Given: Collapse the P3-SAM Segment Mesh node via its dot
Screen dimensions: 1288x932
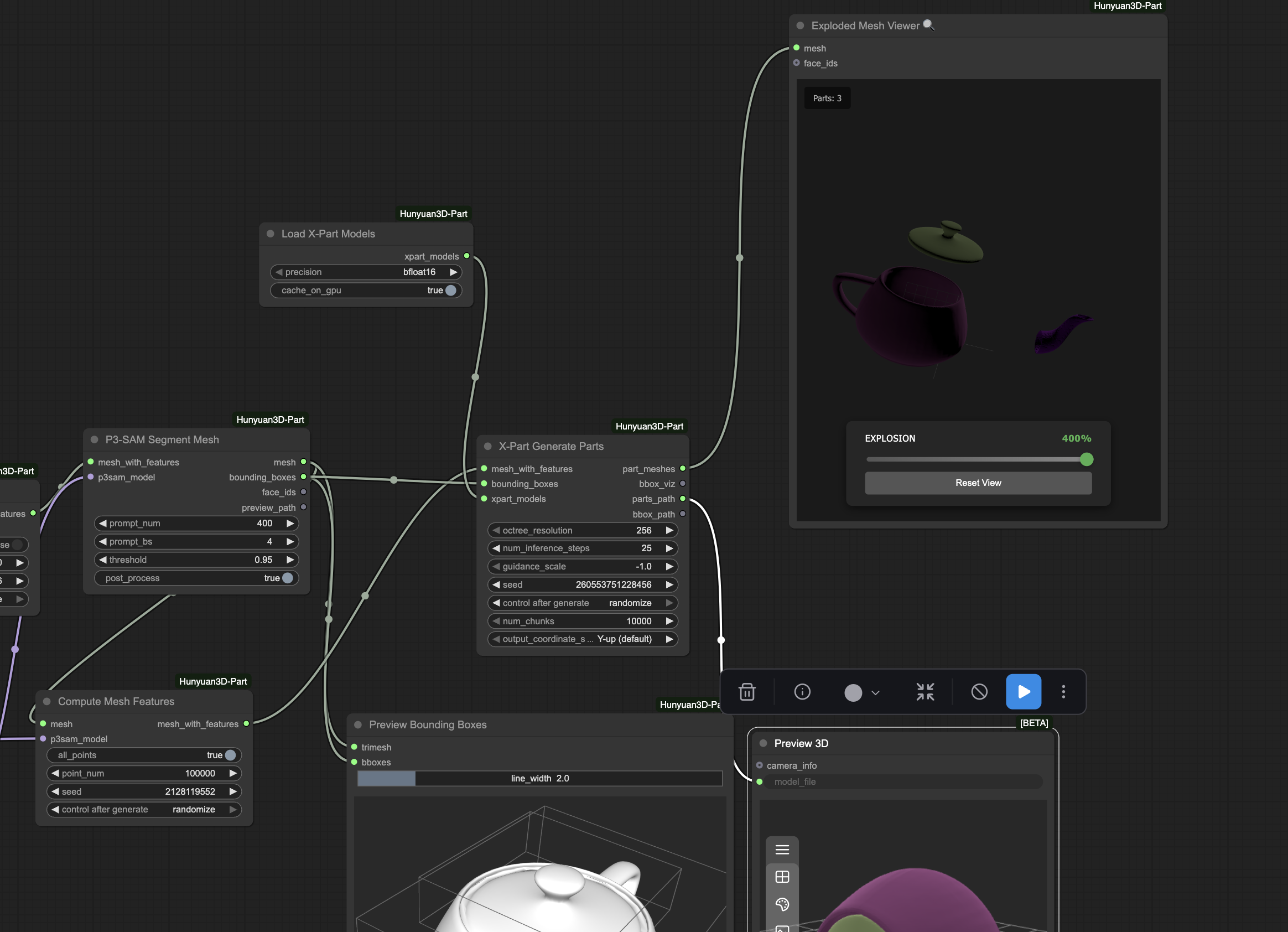Looking at the screenshot, I should click(x=94, y=439).
